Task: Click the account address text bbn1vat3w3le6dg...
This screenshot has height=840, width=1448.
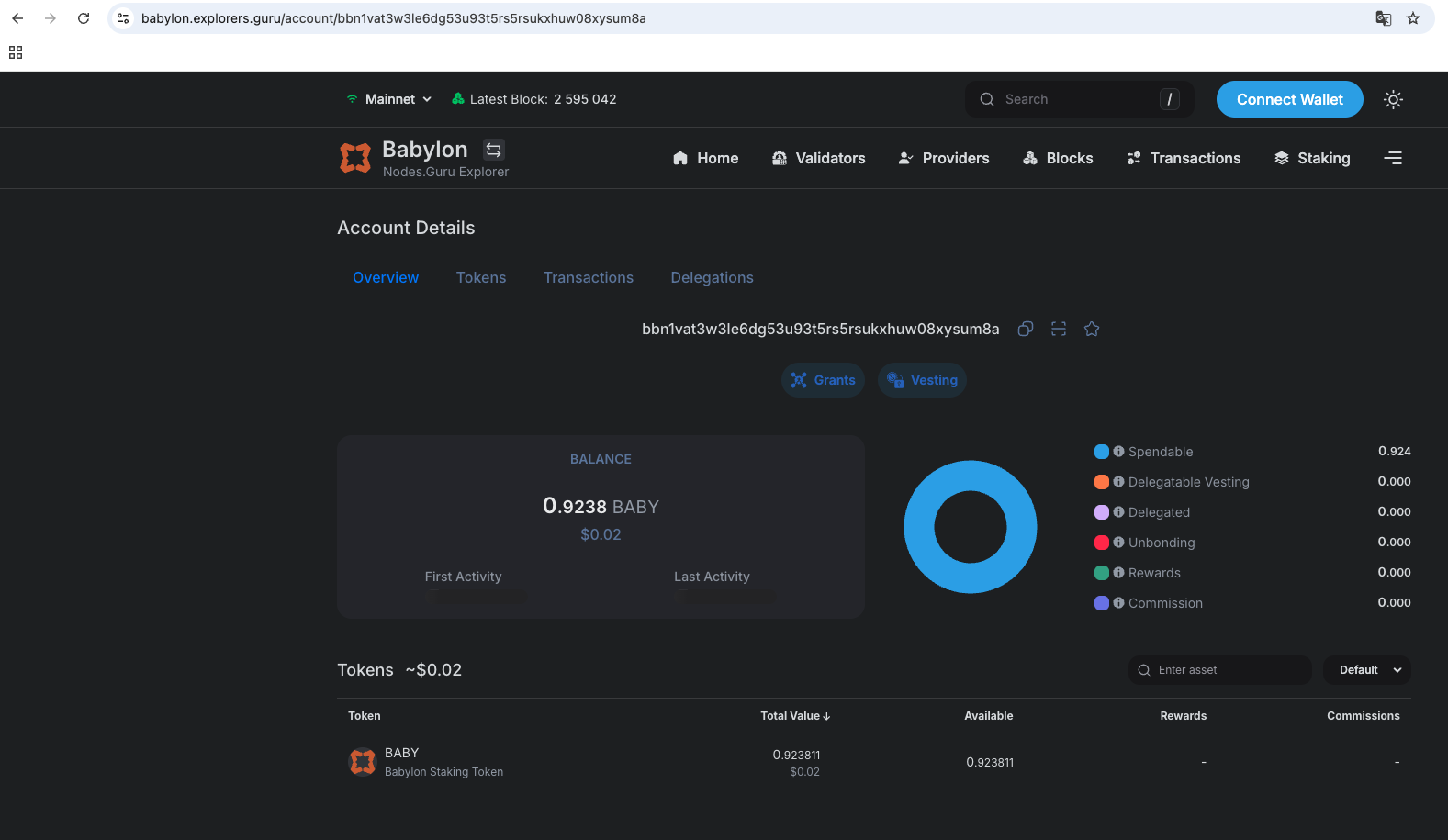Action: pyautogui.click(x=820, y=329)
